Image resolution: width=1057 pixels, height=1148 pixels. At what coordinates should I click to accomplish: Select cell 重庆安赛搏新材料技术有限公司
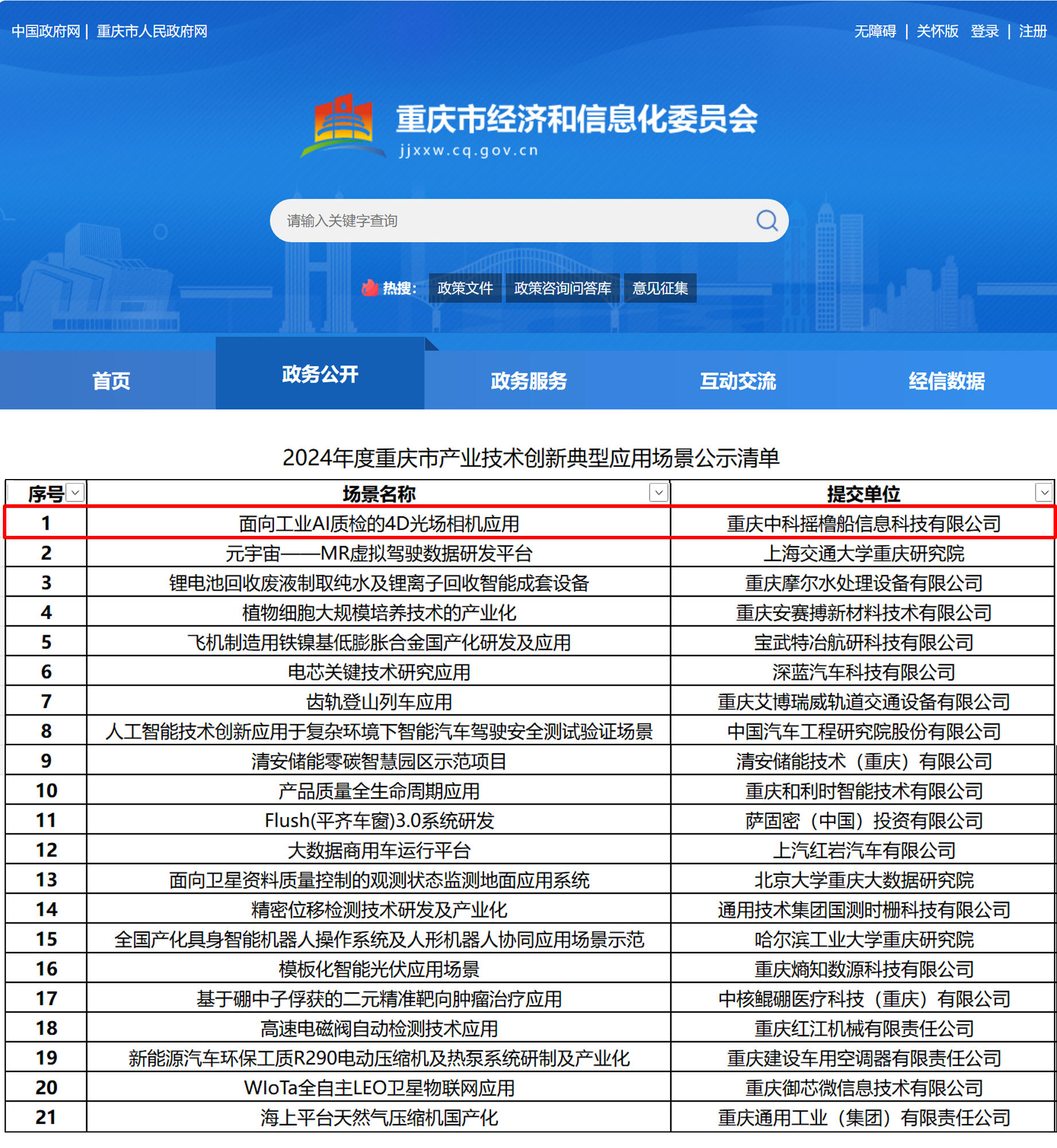click(x=863, y=613)
